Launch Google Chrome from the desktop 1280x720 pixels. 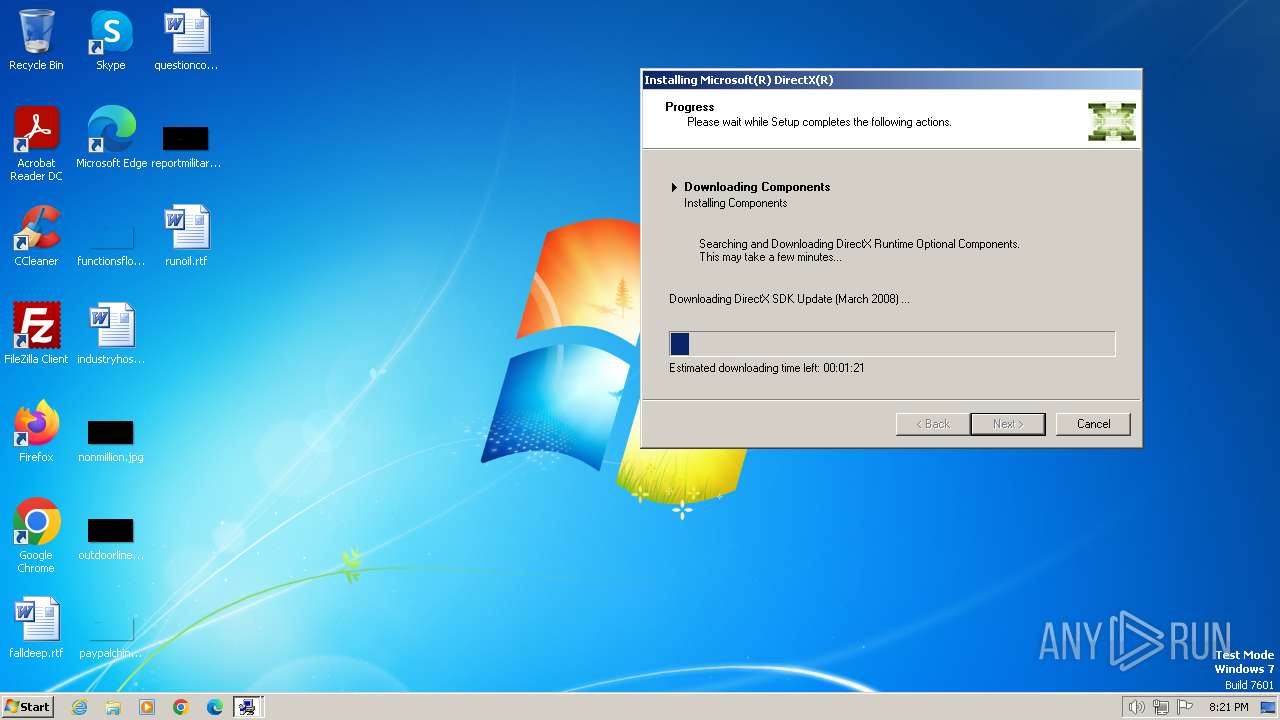[36, 536]
